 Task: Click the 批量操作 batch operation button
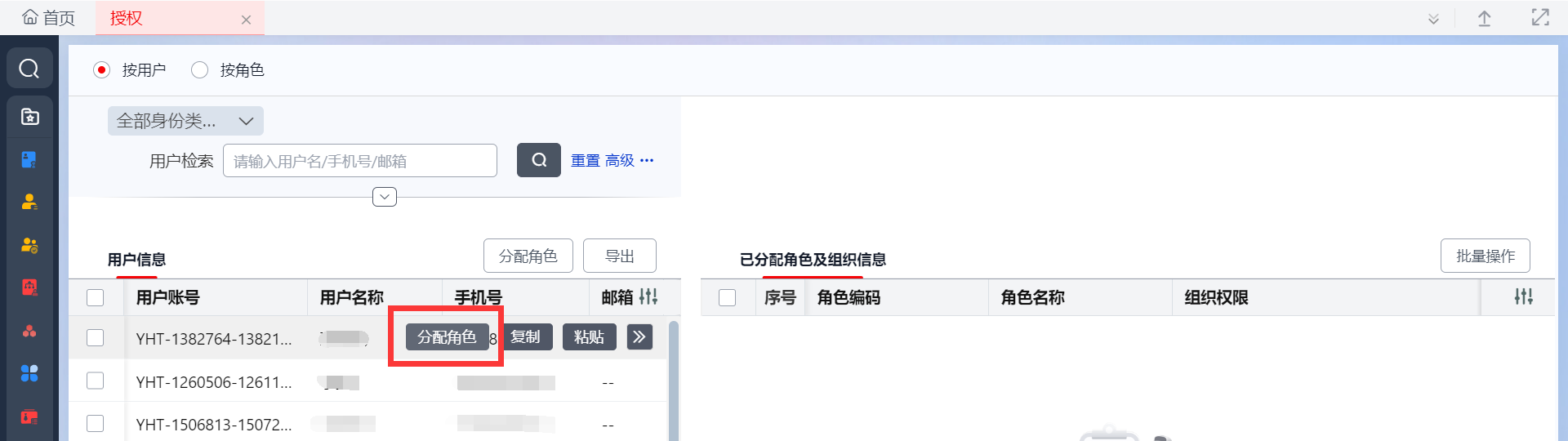pyautogui.click(x=1485, y=256)
